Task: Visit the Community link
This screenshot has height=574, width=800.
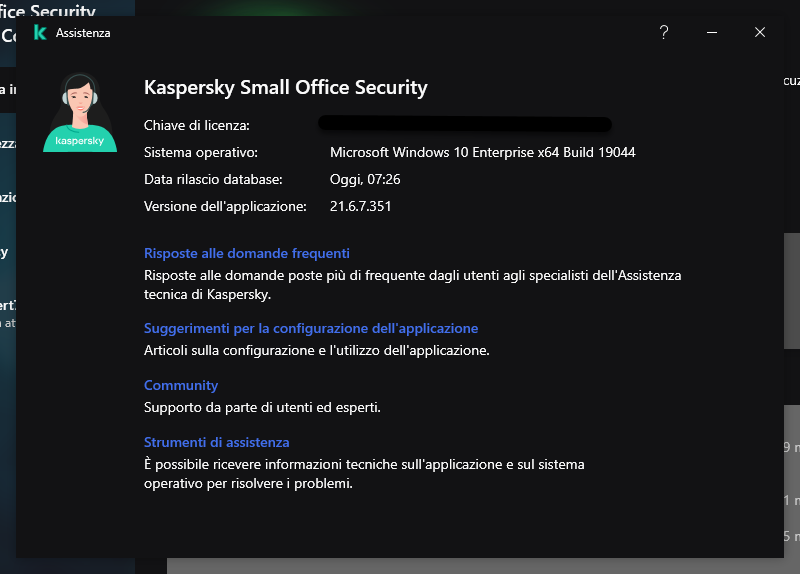Action: click(181, 385)
